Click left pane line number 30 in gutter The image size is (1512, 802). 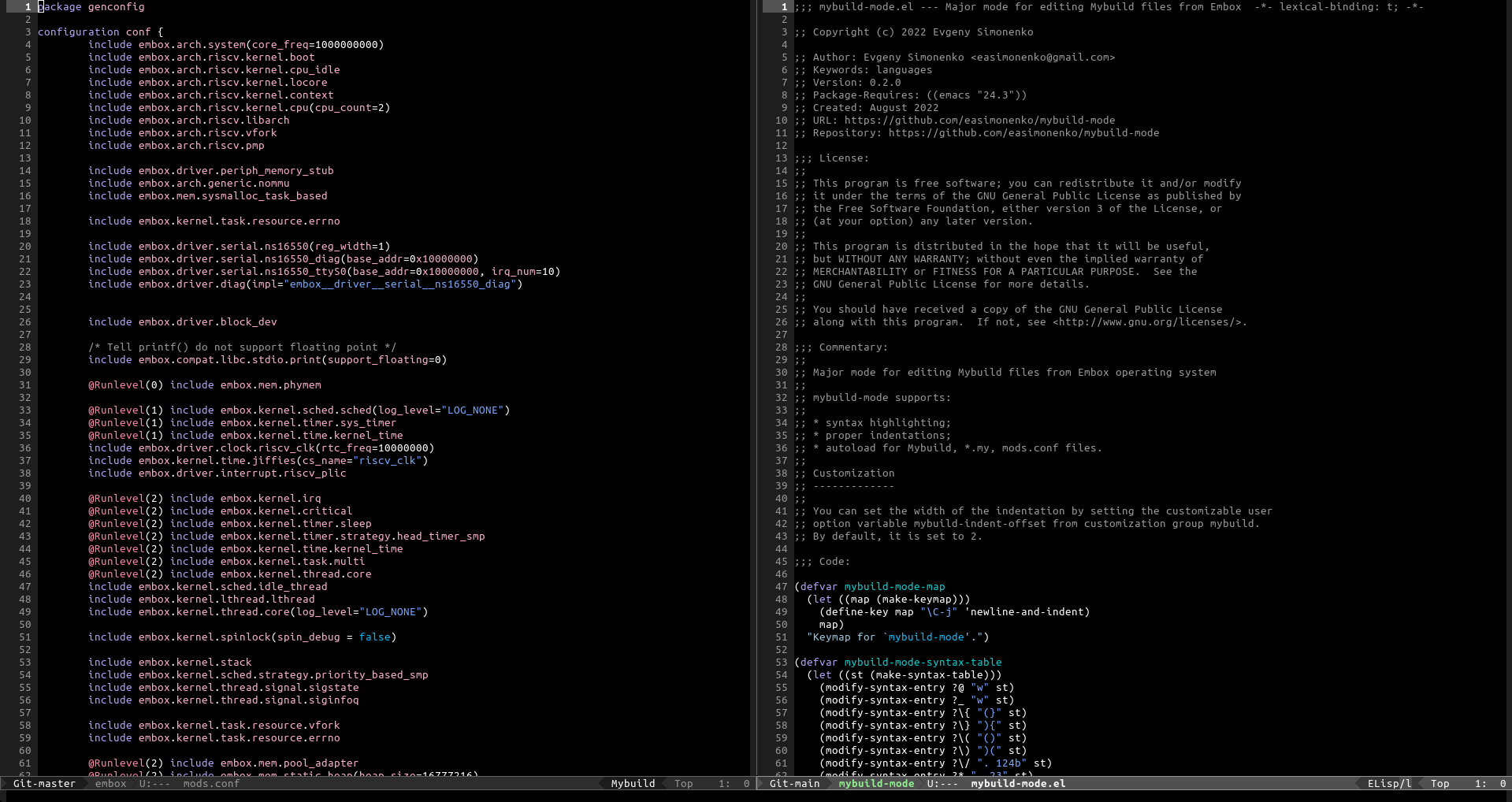pos(25,373)
